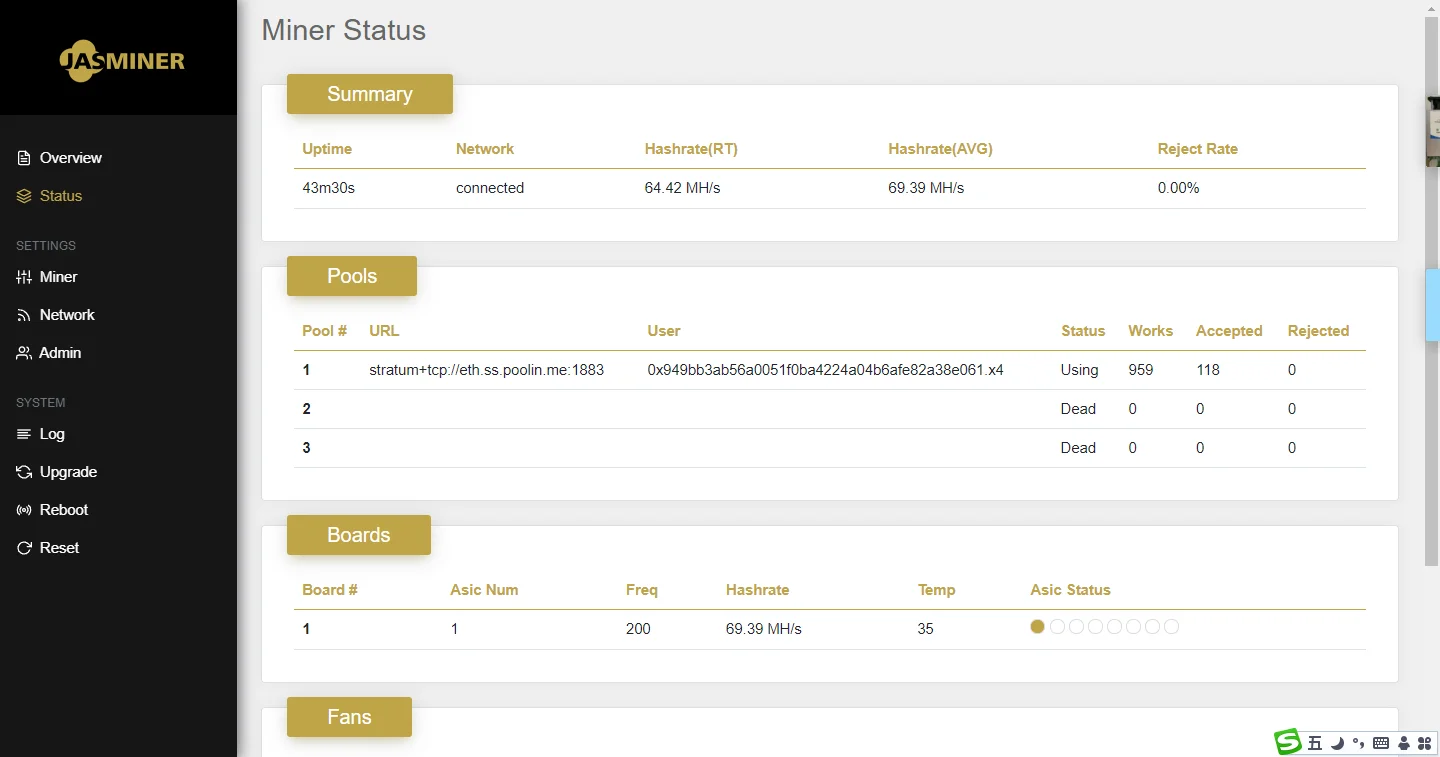
Task: Open the soft keyboard icon in IME bar
Action: click(1381, 743)
